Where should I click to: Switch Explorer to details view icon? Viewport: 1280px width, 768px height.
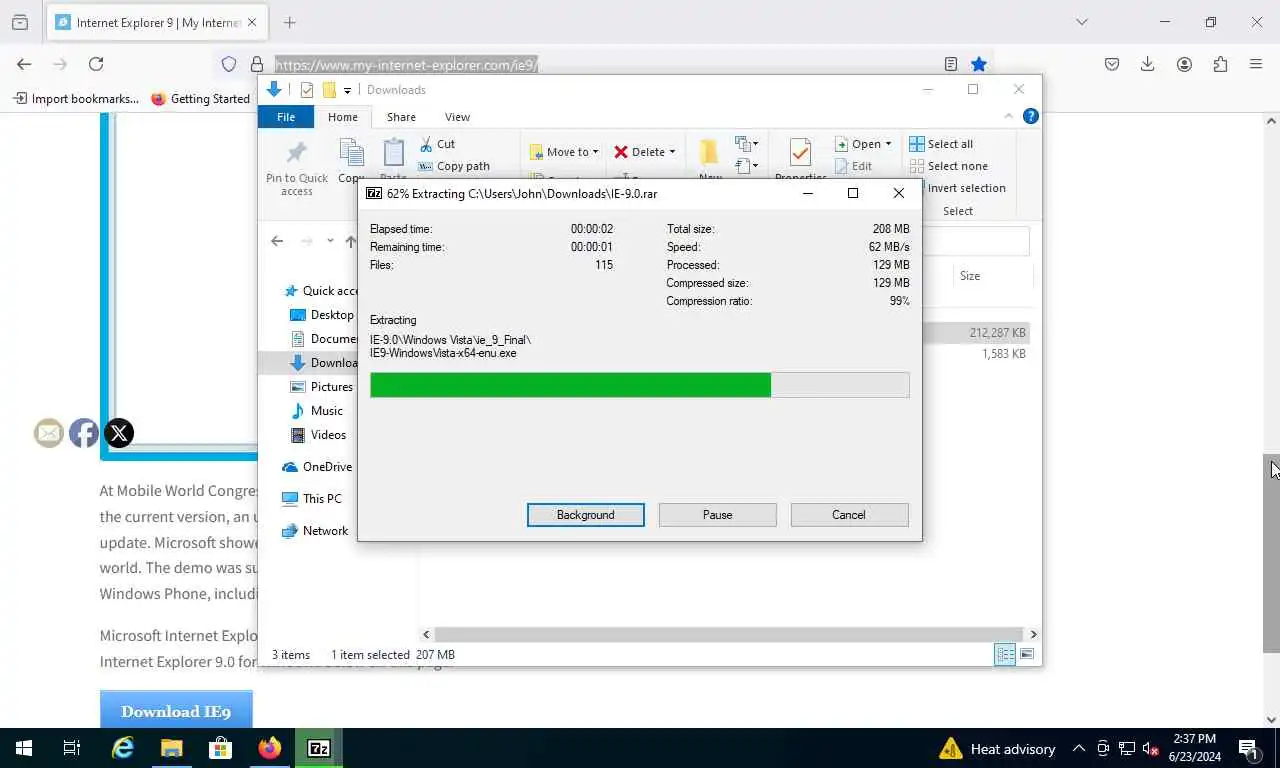click(x=1005, y=654)
